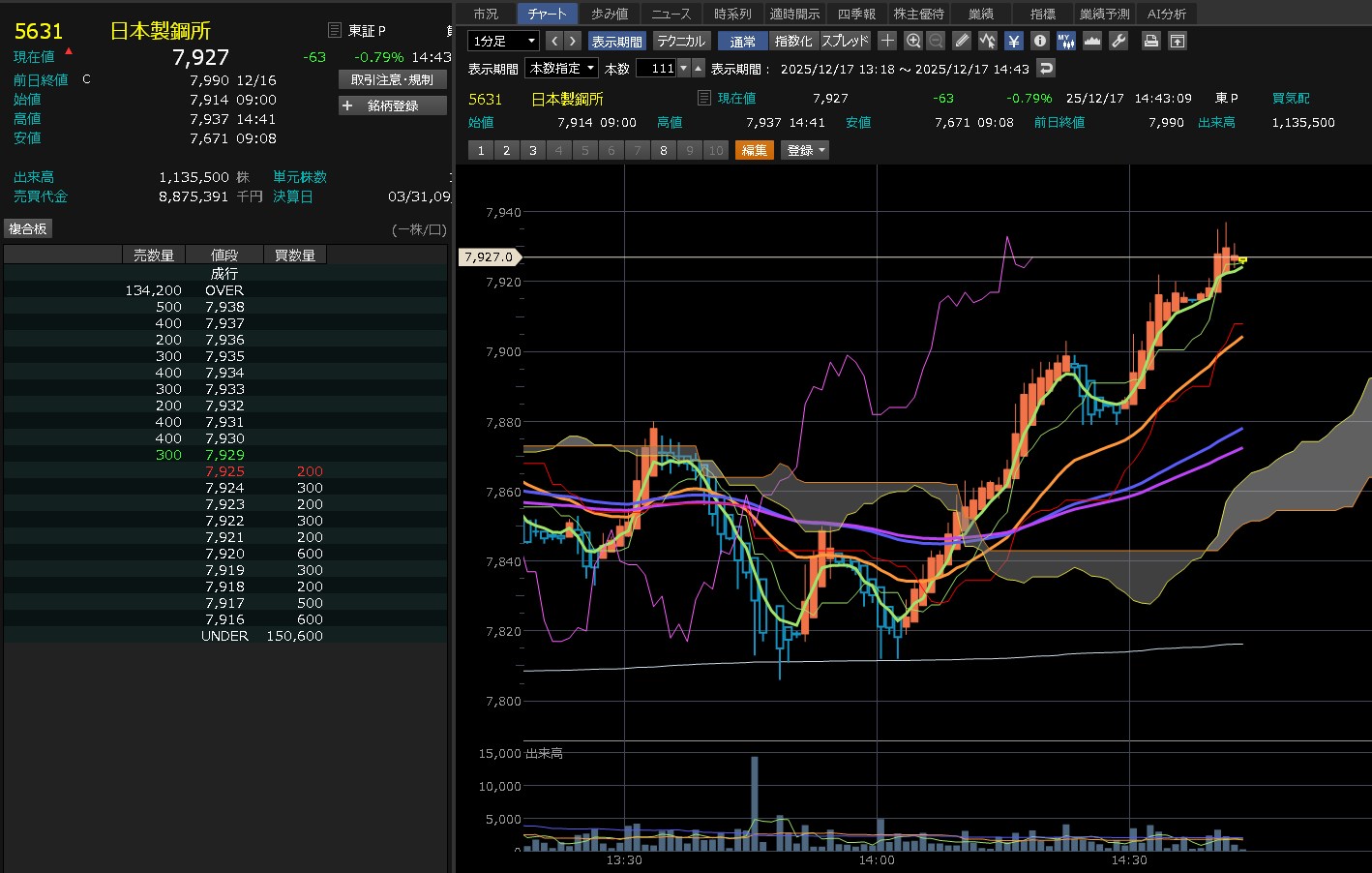1372x873 pixels.
Task: Toggle 通常 normal scale mode
Action: coord(742,41)
